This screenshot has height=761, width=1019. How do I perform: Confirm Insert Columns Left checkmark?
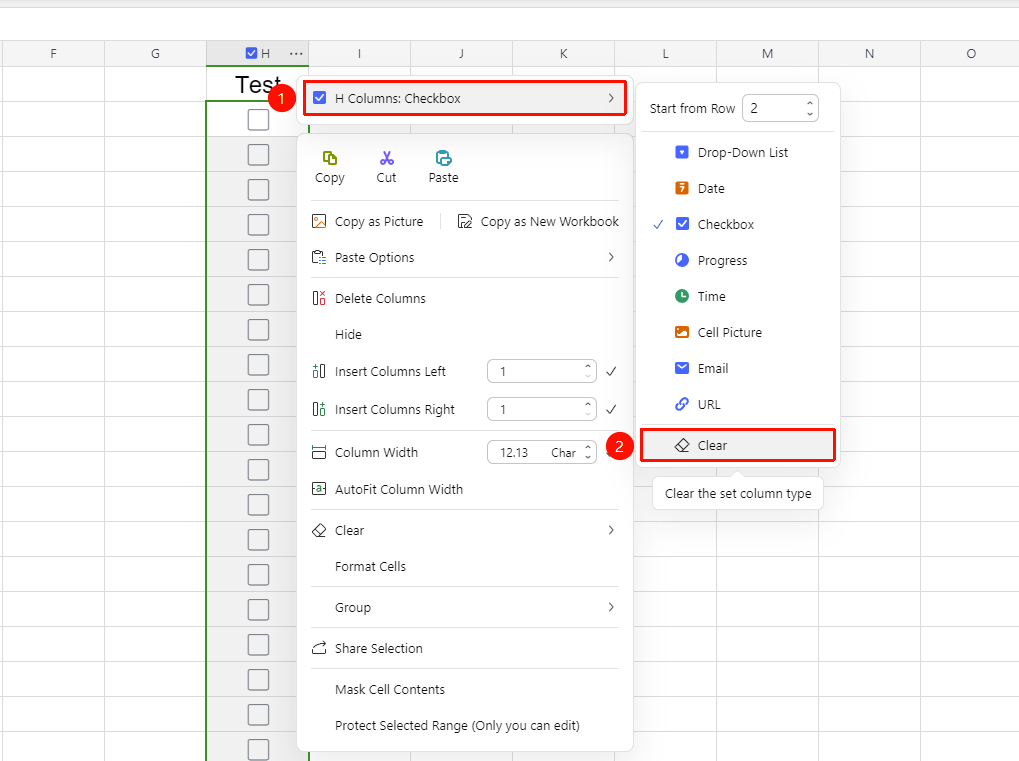point(611,372)
